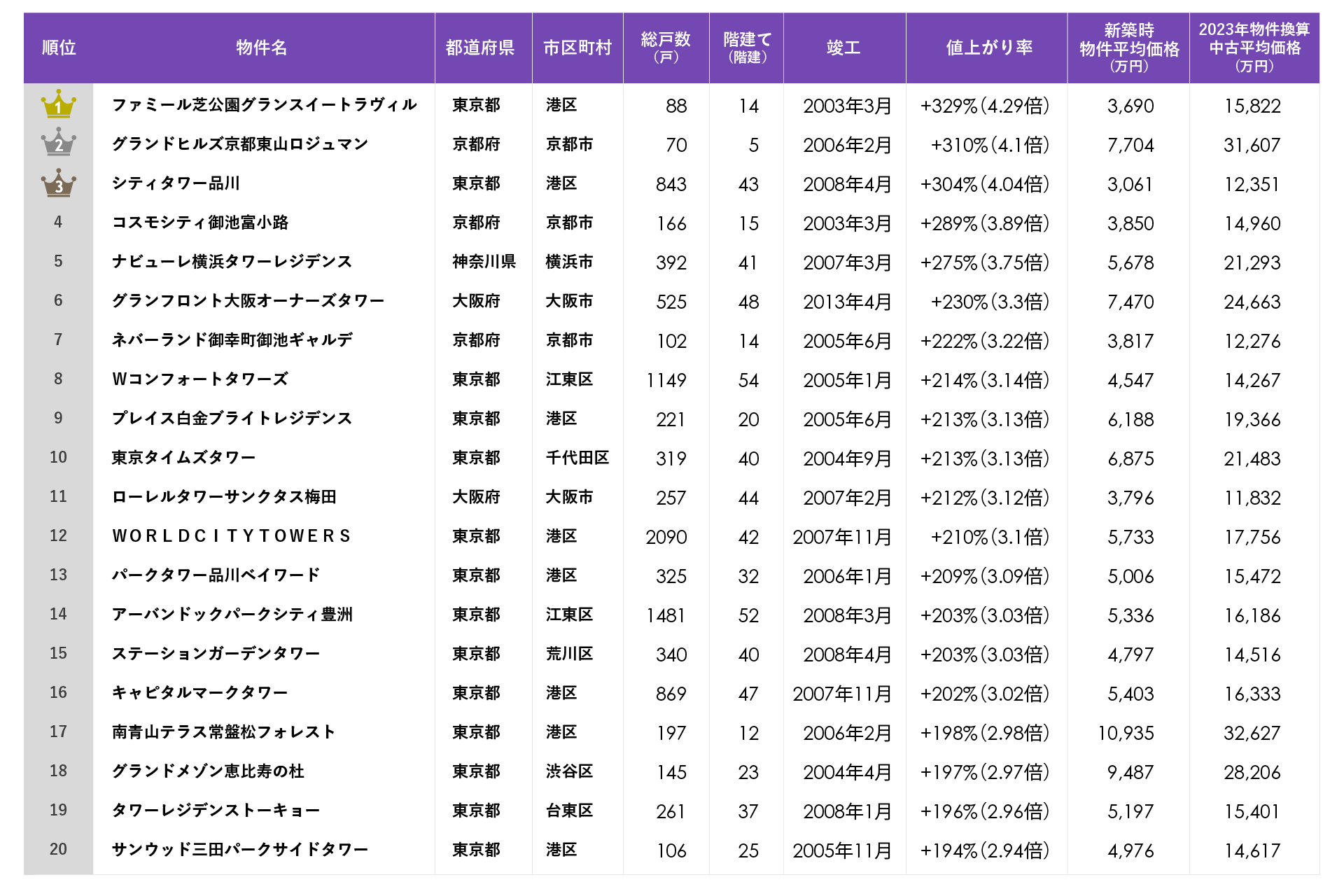This screenshot has width=1344, height=896.
Task: Select 東京タイムズタワー property name
Action: 183,458
